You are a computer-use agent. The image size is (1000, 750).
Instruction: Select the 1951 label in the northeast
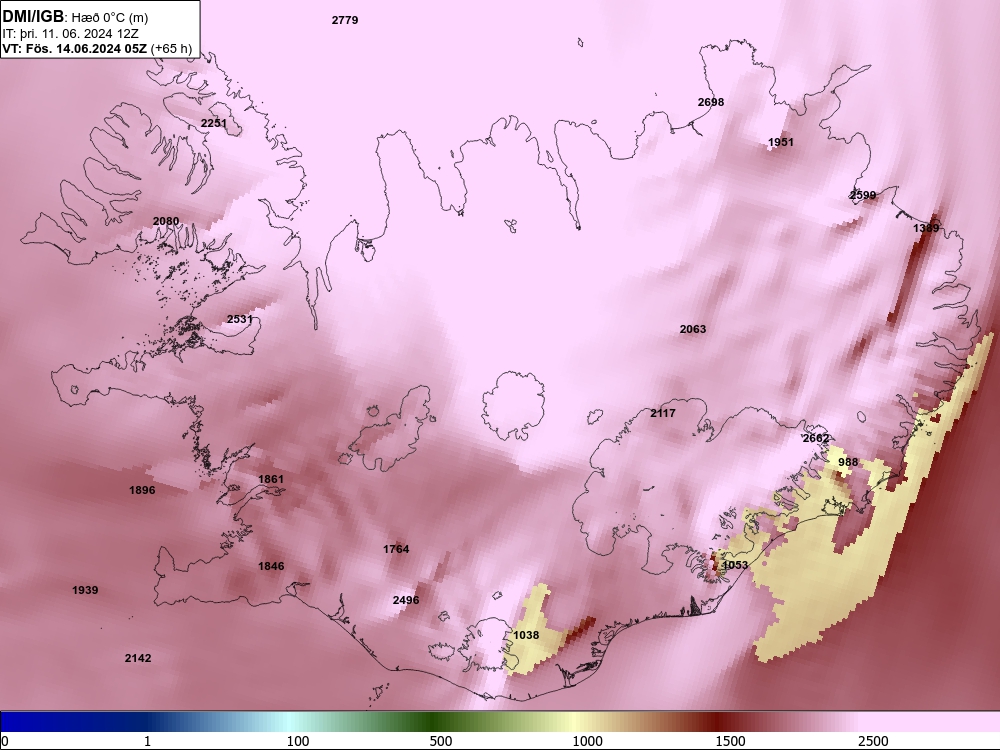[781, 142]
